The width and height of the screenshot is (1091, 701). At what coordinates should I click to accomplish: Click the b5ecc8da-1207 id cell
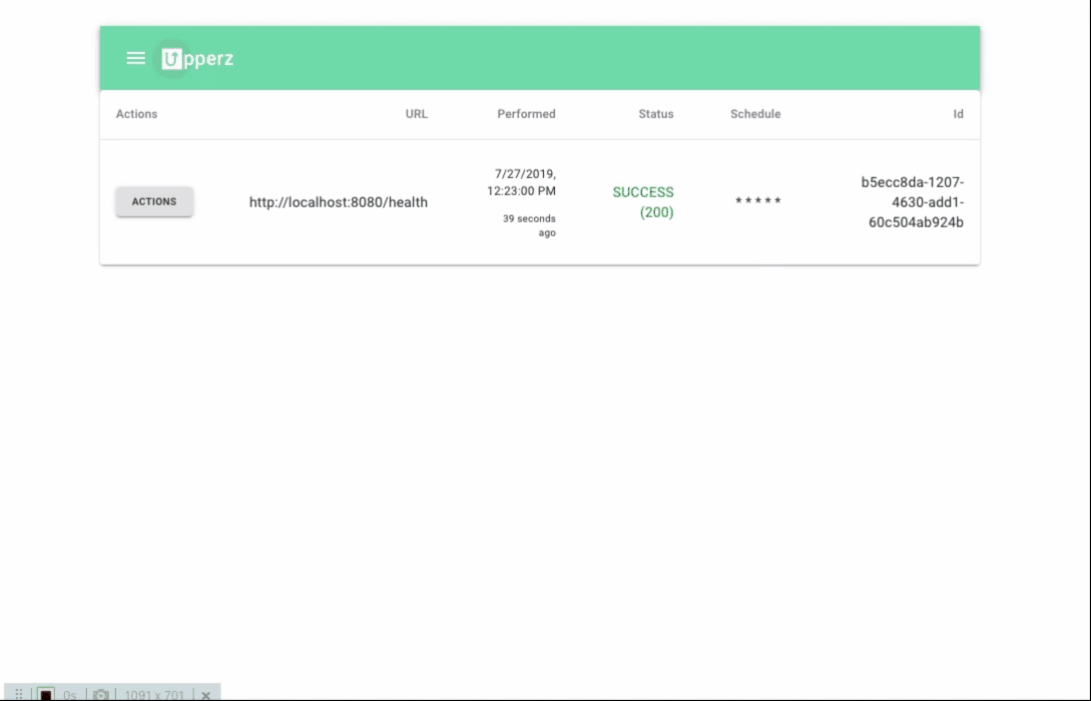[912, 202]
